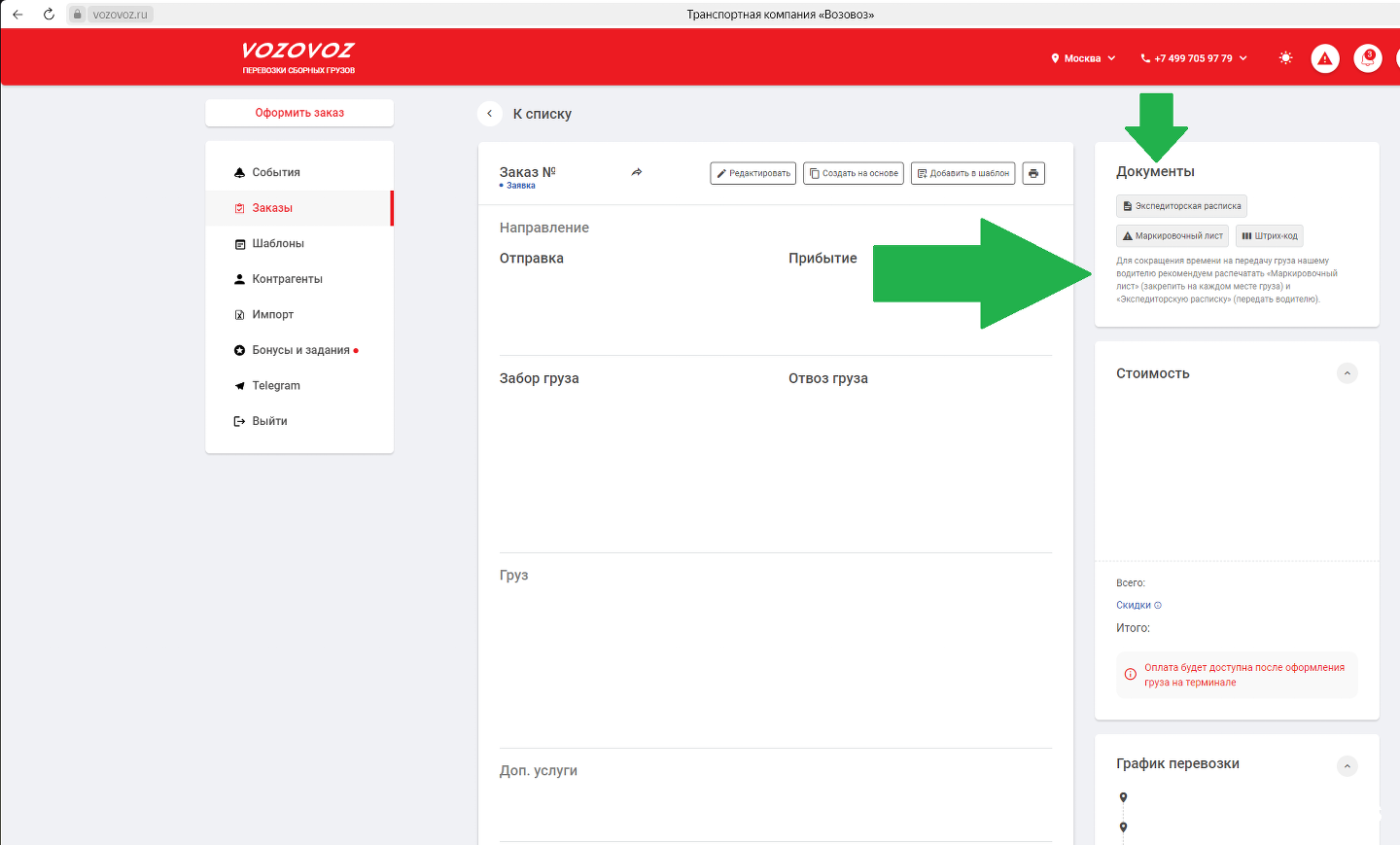Screen dimensions: 1400x845
Task: Click the Редактировать button
Action: click(x=753, y=173)
